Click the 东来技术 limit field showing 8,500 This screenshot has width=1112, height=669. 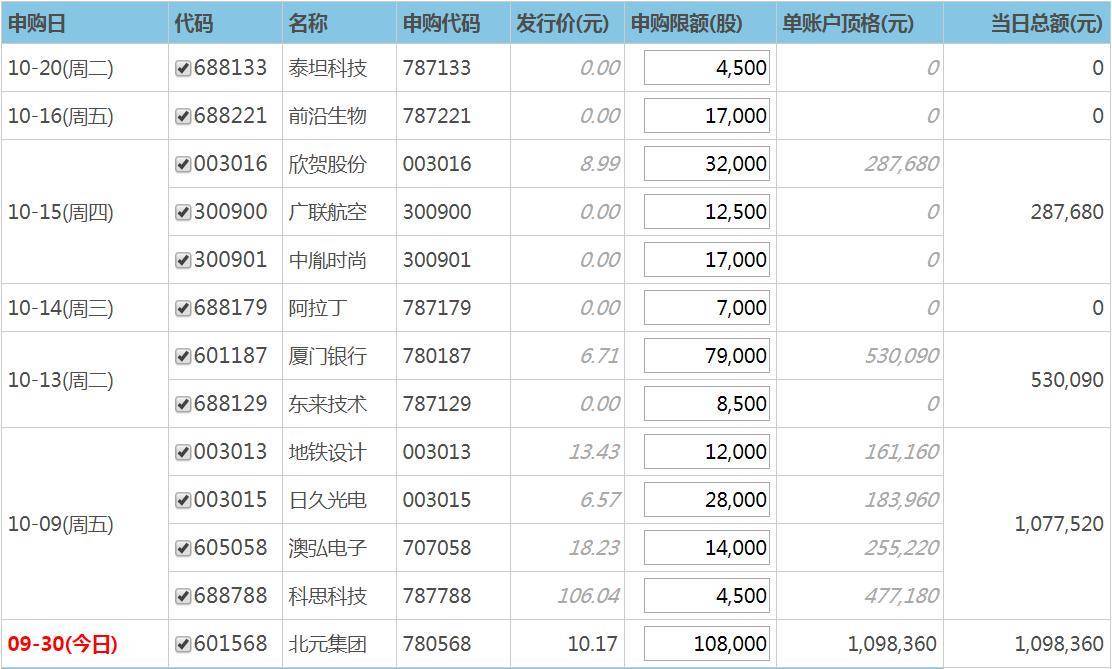click(x=707, y=404)
